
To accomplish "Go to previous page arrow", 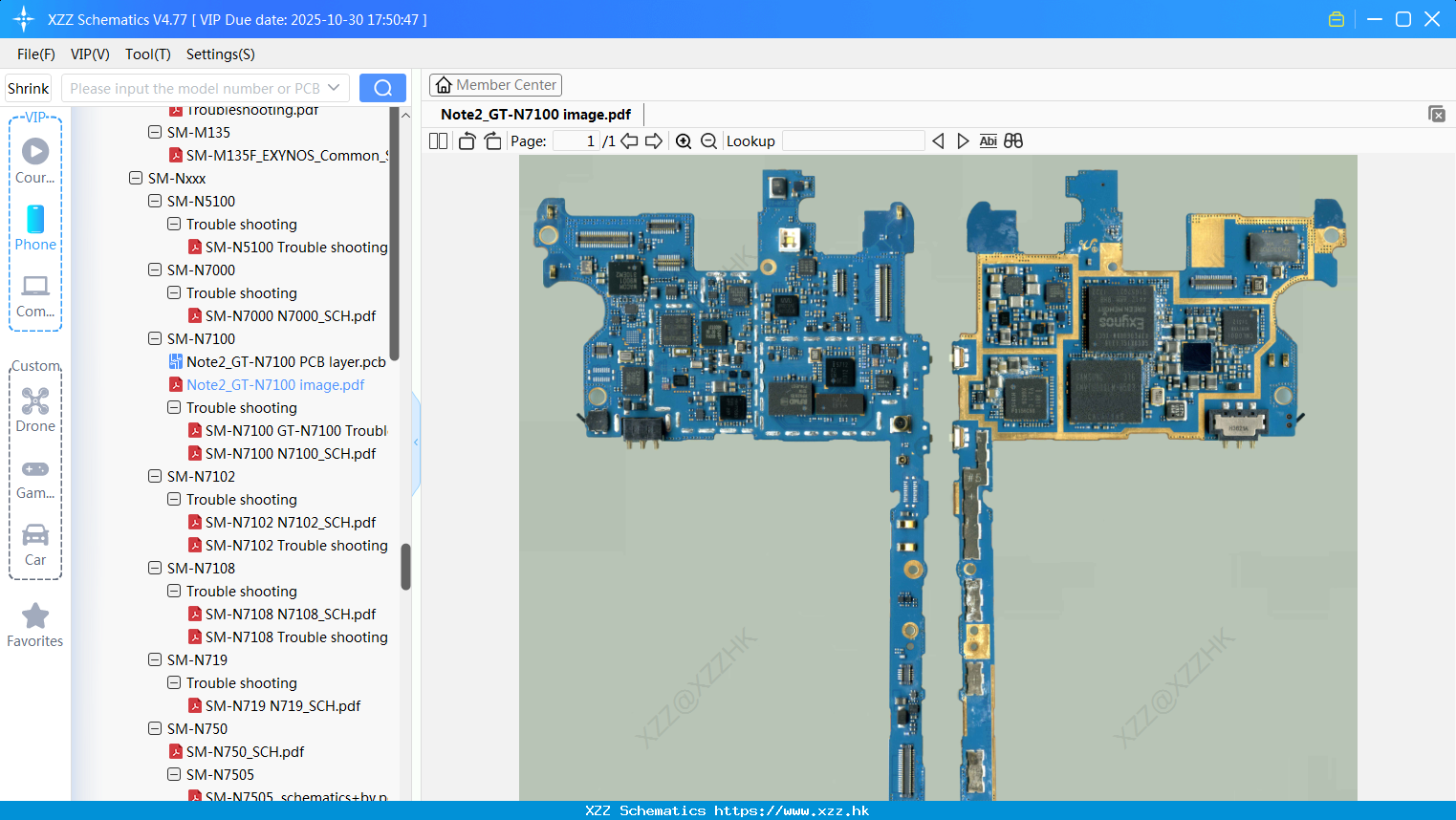I will click(629, 141).
